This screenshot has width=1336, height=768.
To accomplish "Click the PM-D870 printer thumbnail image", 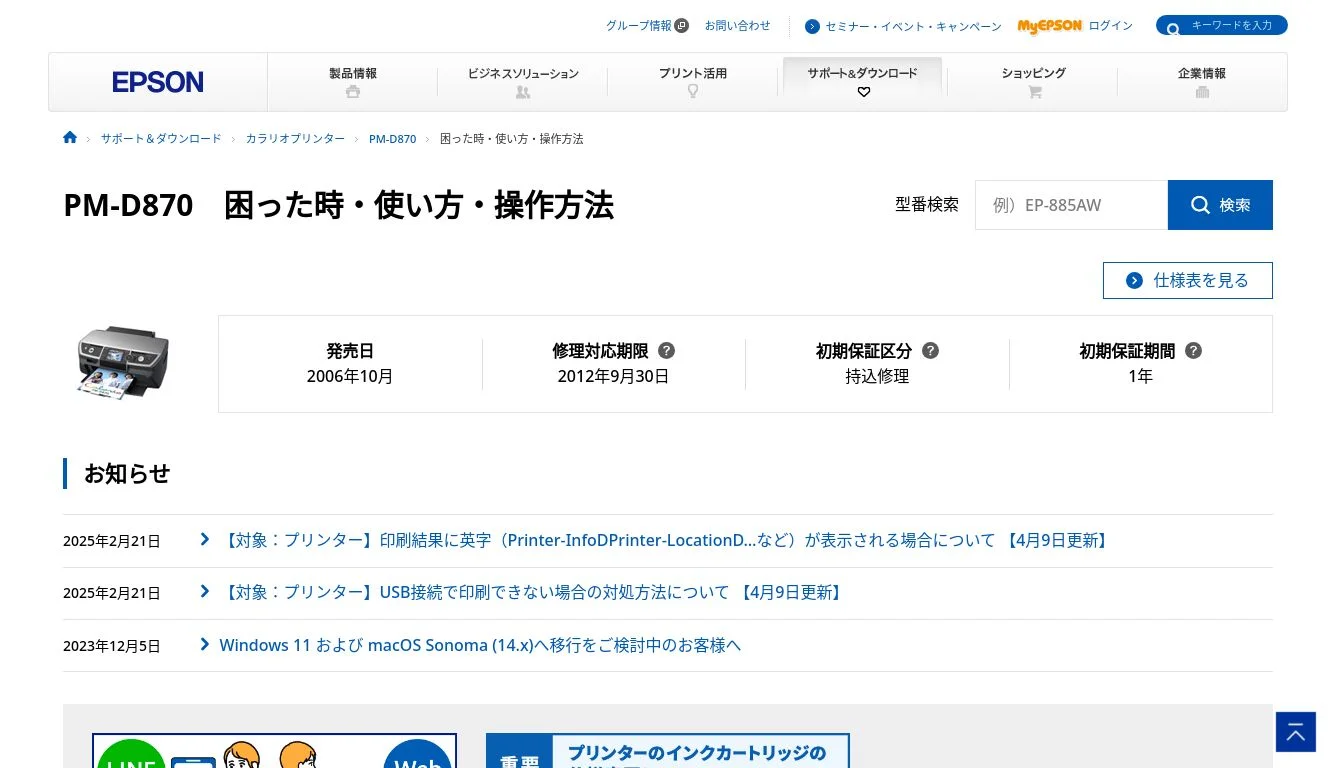I will point(123,363).
